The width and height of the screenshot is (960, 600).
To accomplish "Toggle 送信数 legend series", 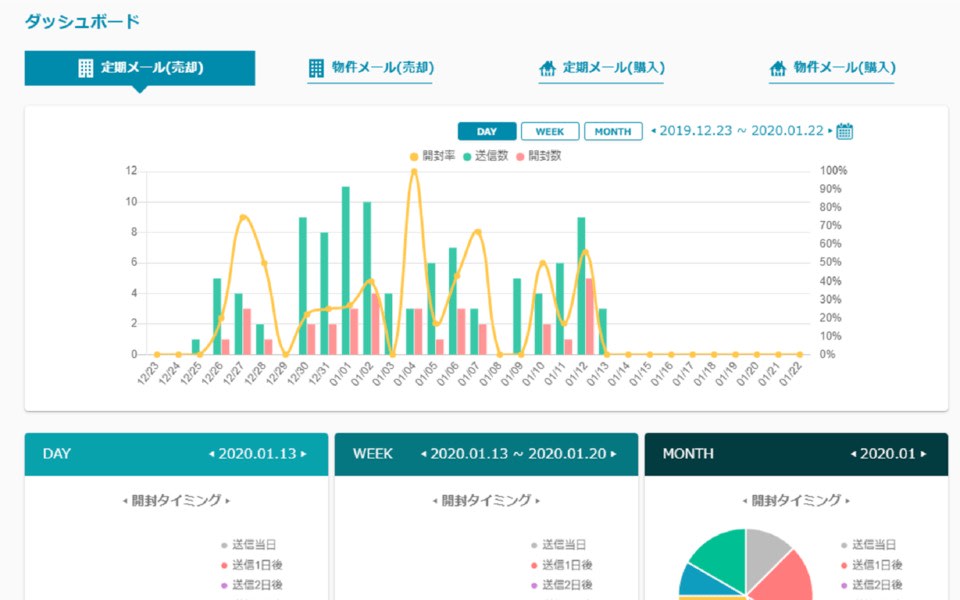I will point(486,156).
